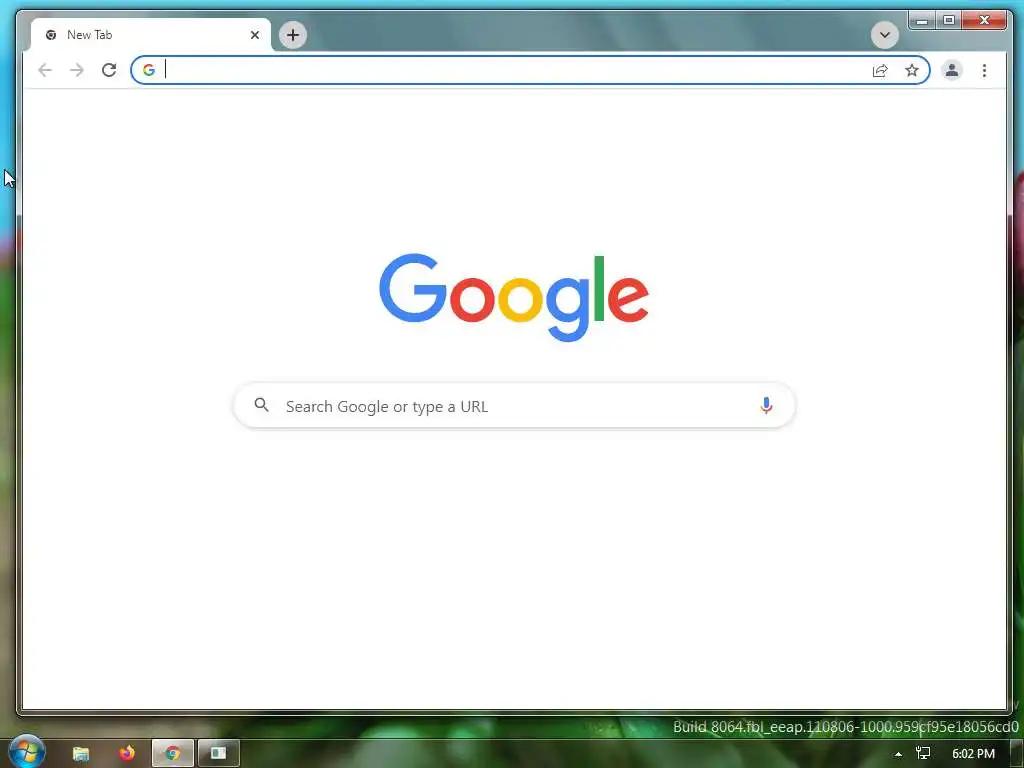Image resolution: width=1024 pixels, height=768 pixels.
Task: Open the network tray icon
Action: [923, 754]
